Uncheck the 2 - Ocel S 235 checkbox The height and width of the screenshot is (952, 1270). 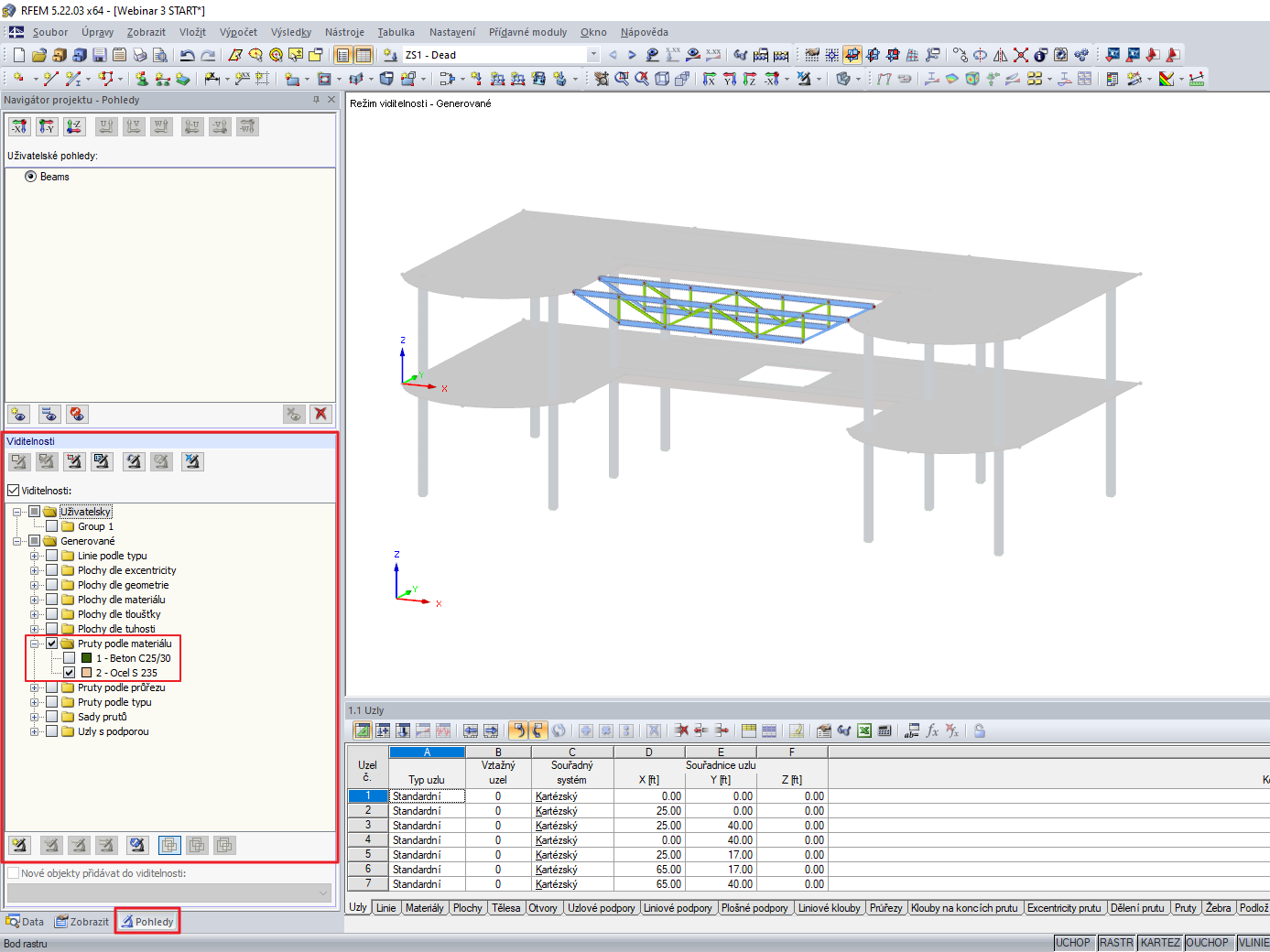click(70, 673)
